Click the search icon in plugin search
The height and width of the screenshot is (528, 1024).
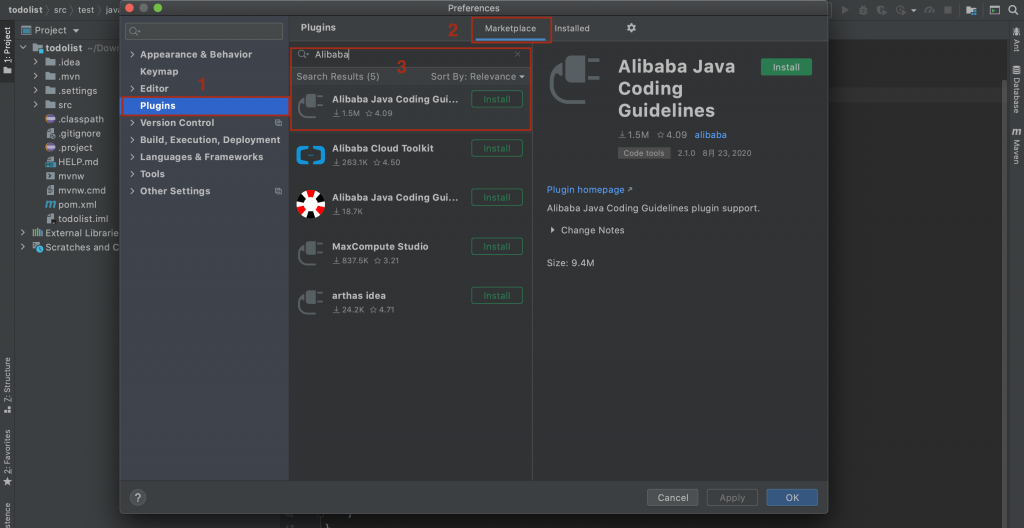pyautogui.click(x=303, y=55)
